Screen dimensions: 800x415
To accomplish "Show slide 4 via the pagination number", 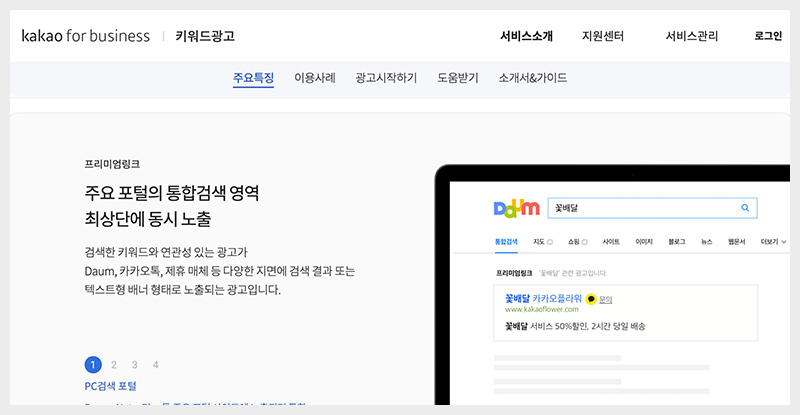I will point(156,365).
